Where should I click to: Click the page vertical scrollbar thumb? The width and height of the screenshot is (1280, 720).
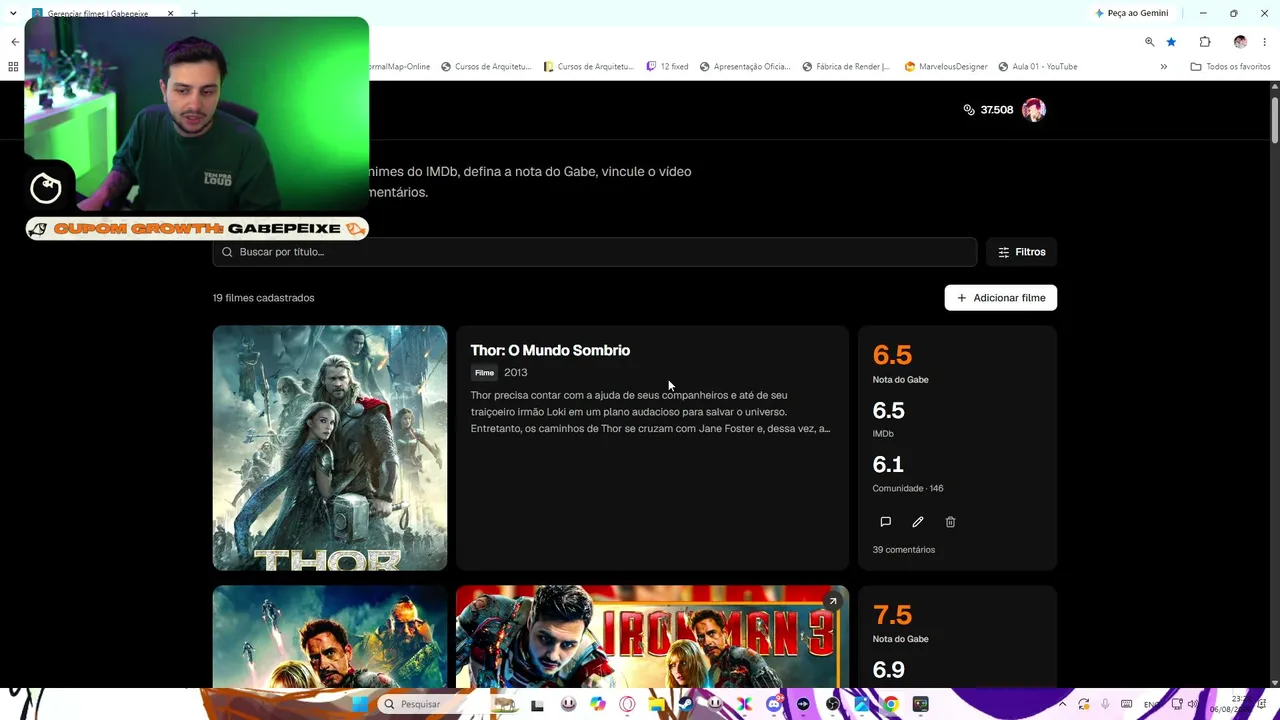coord(1274,120)
